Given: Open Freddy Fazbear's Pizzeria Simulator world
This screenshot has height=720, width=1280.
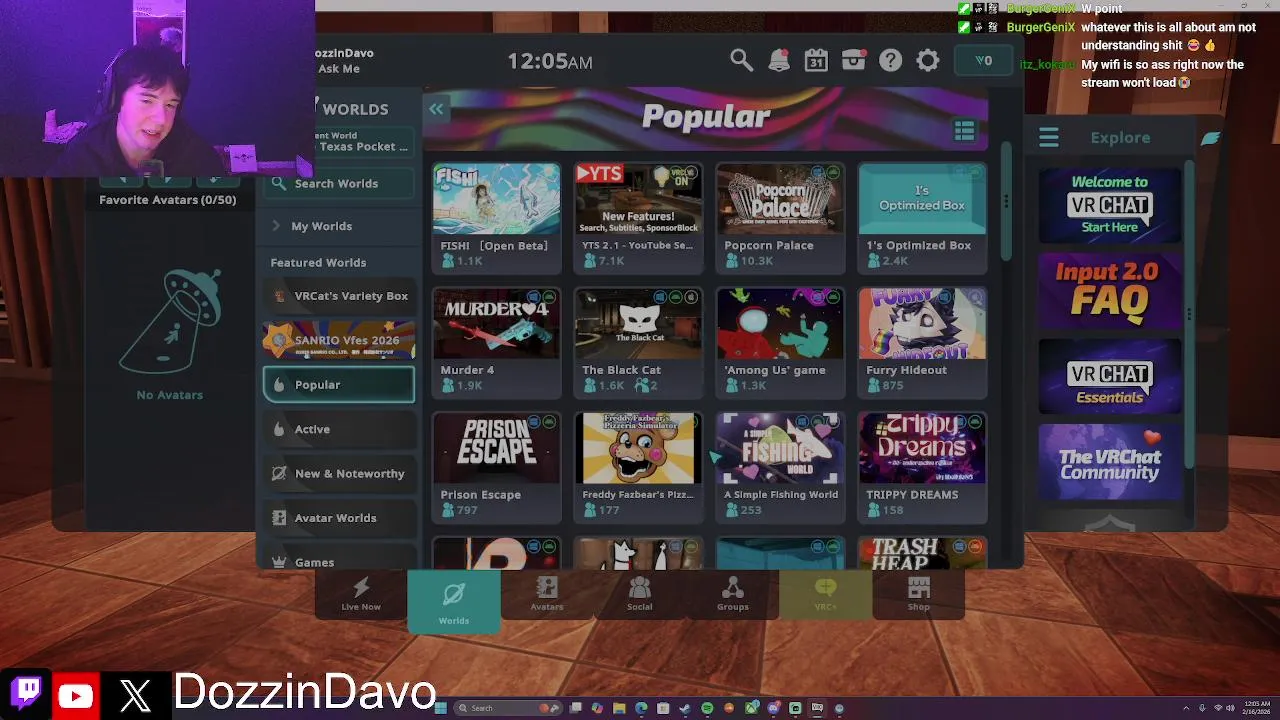Looking at the screenshot, I should pos(638,467).
